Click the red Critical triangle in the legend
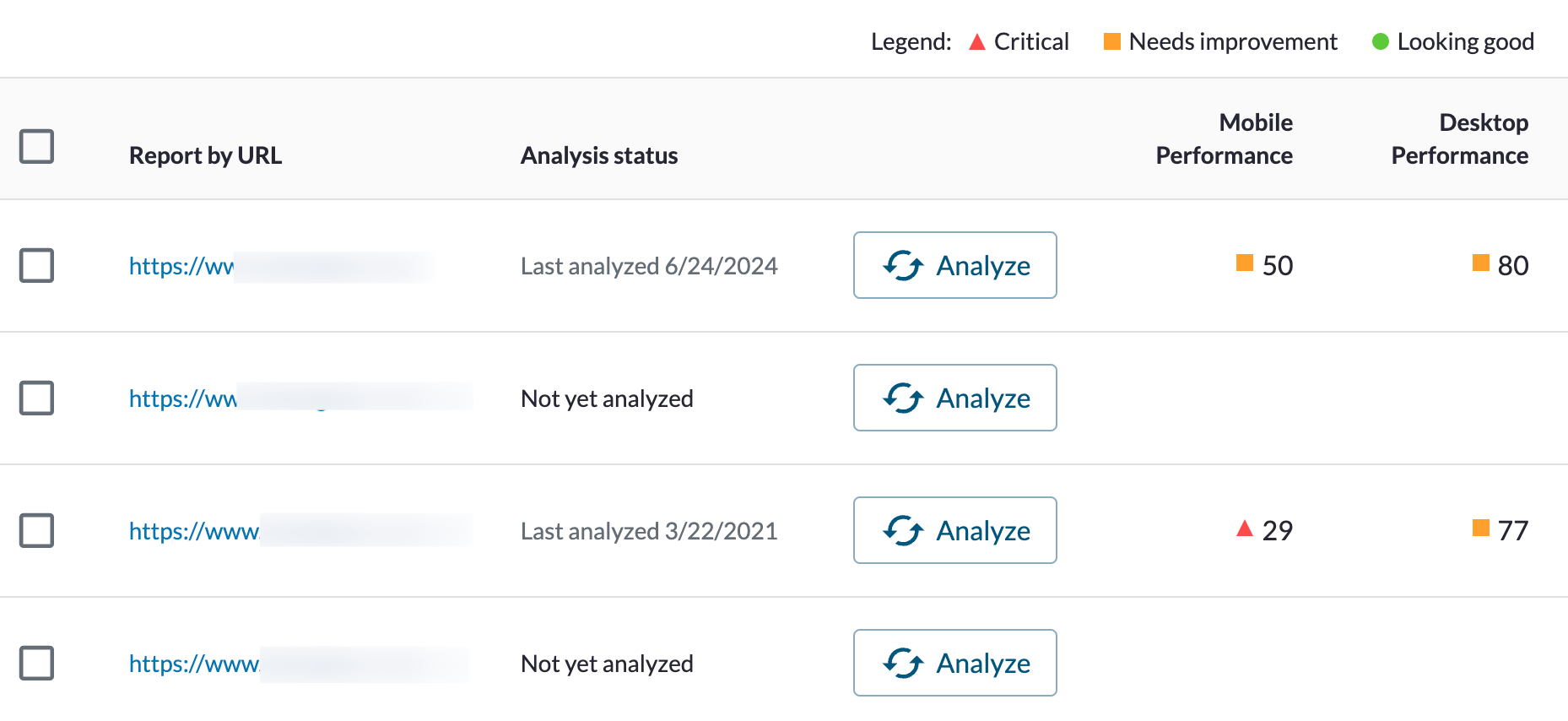 [x=977, y=41]
